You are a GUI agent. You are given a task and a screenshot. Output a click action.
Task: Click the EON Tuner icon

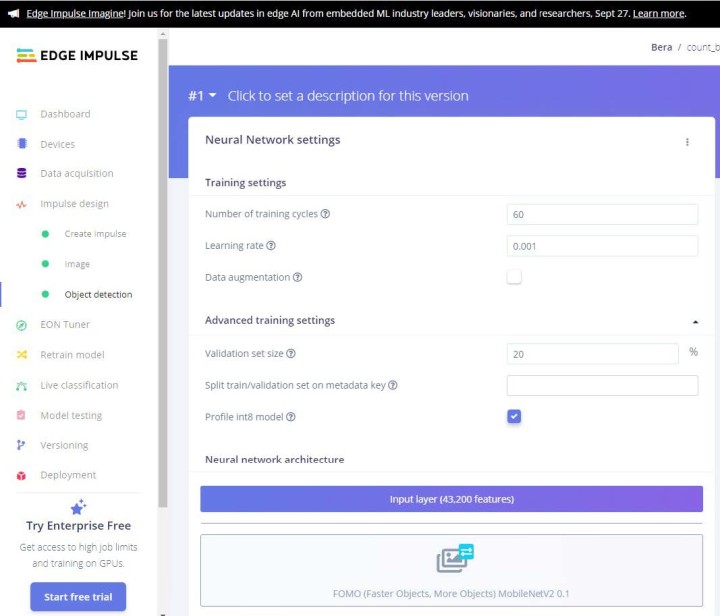(x=21, y=325)
